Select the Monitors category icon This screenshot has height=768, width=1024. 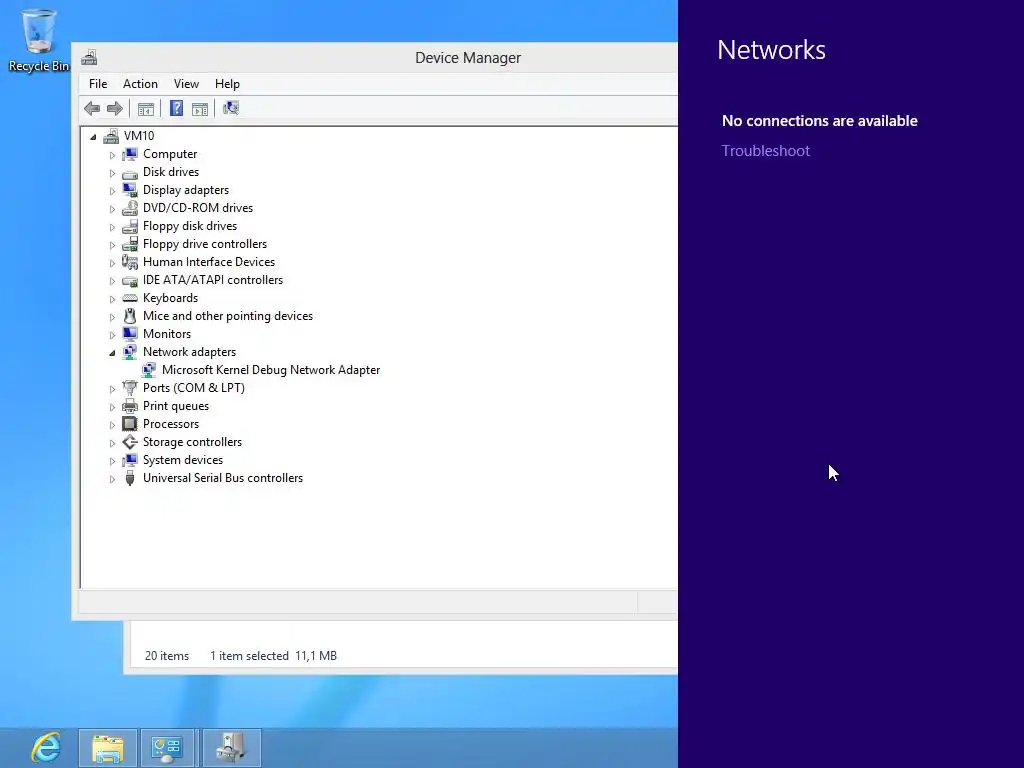point(130,334)
